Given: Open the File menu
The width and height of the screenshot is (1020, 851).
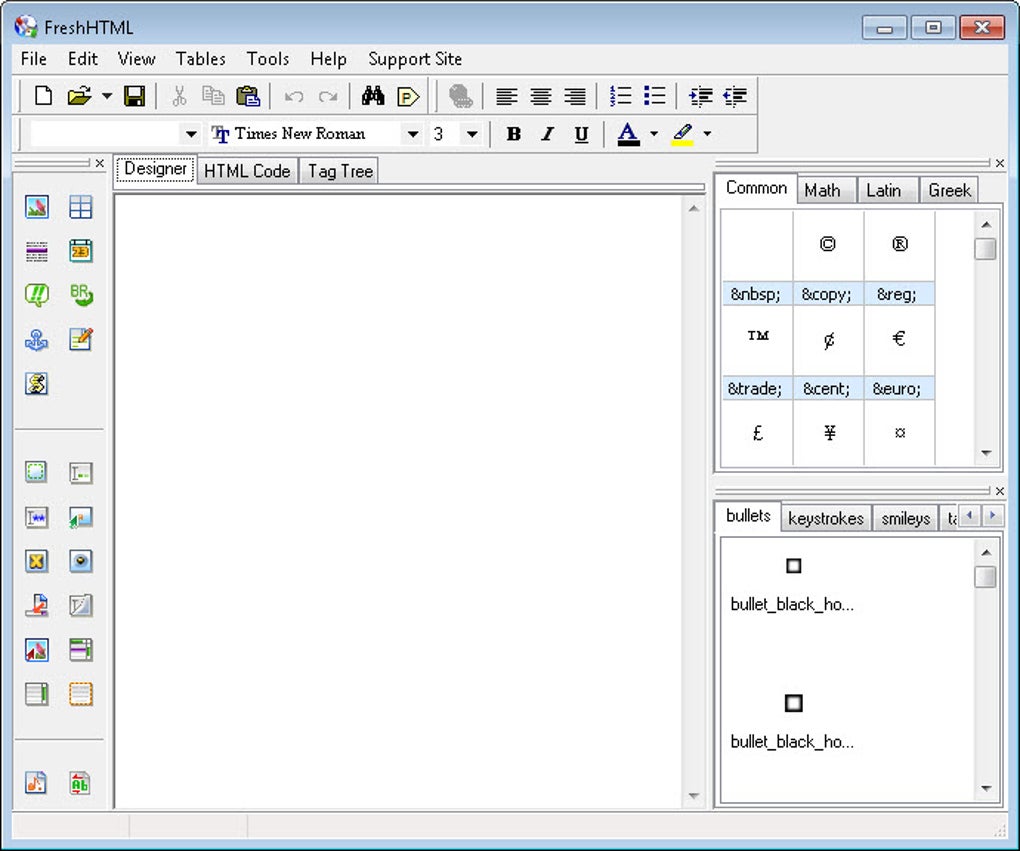Looking at the screenshot, I should pos(34,59).
